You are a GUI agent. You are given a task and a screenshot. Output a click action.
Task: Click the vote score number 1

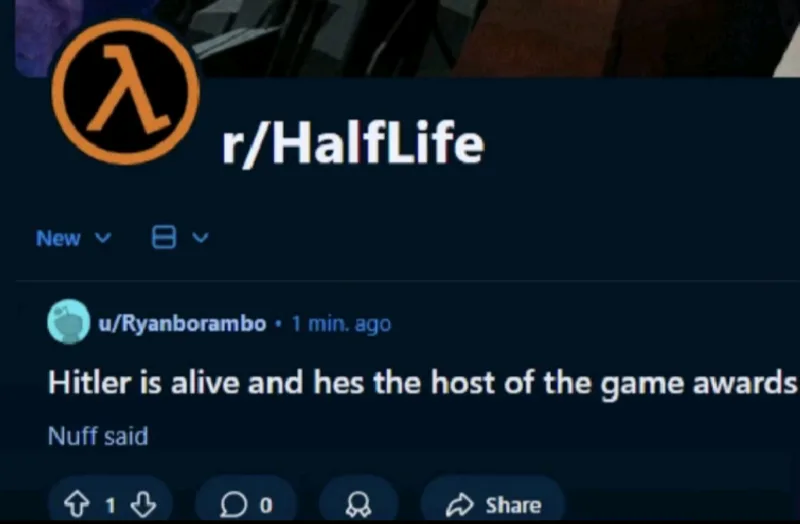pos(110,506)
